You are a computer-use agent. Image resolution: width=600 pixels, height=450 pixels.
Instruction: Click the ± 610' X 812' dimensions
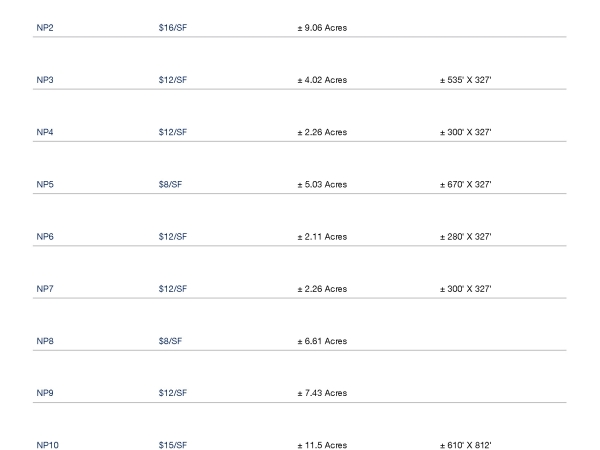tap(465, 445)
